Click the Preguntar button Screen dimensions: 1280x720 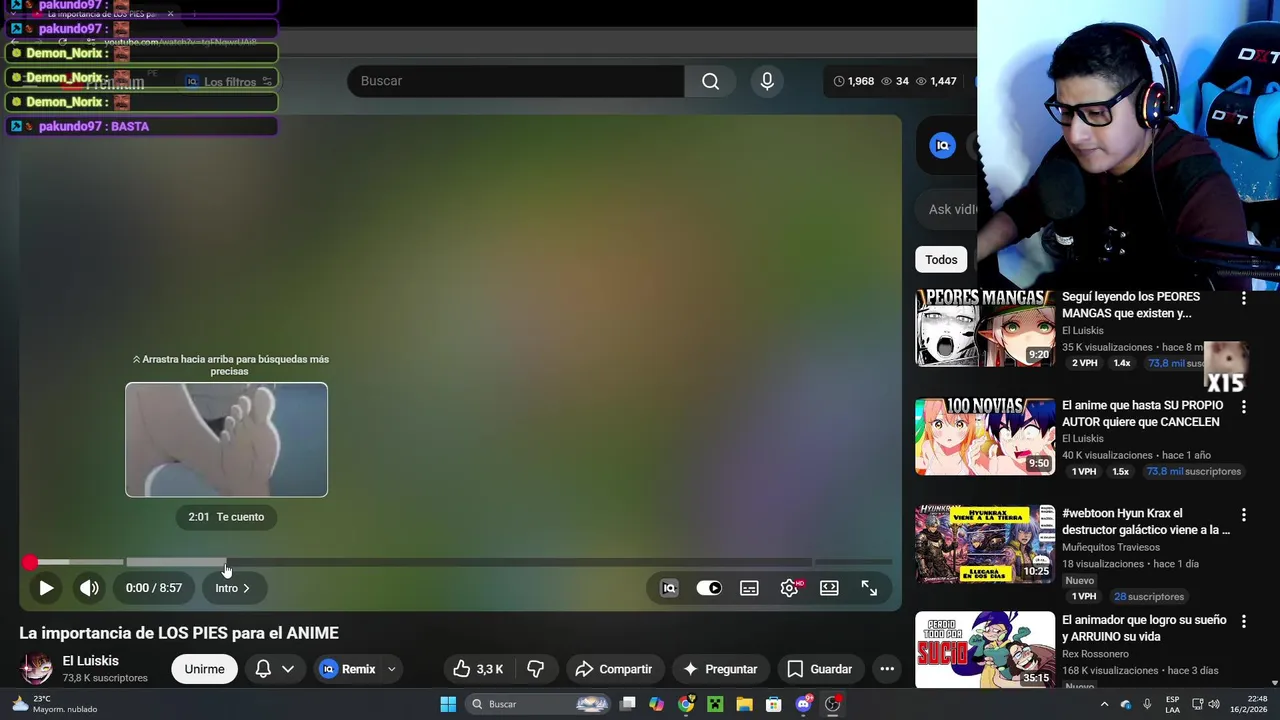coord(720,669)
